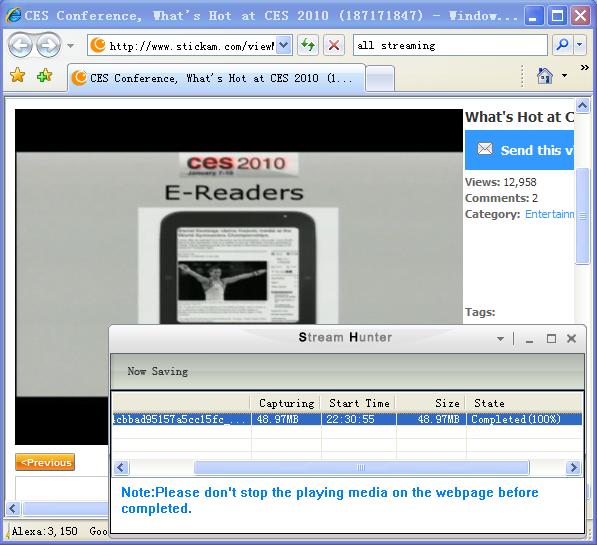Click the 'State' column header
This screenshot has width=597, height=545.
[x=524, y=403]
